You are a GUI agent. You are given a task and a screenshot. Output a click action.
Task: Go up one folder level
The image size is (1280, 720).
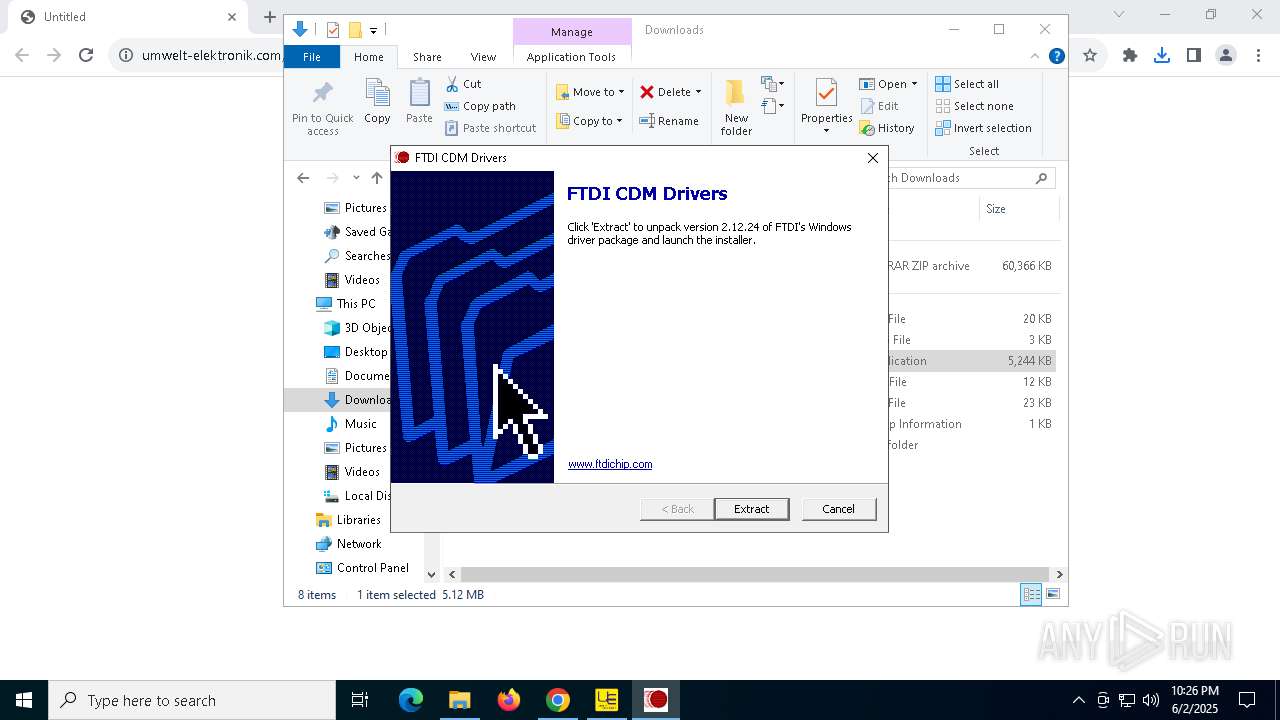click(x=376, y=178)
